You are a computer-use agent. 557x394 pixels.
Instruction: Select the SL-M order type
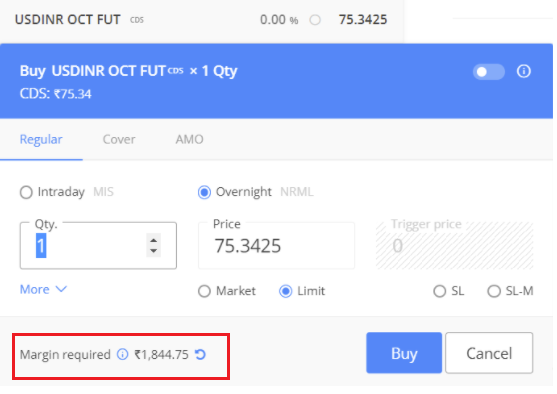[x=494, y=291]
